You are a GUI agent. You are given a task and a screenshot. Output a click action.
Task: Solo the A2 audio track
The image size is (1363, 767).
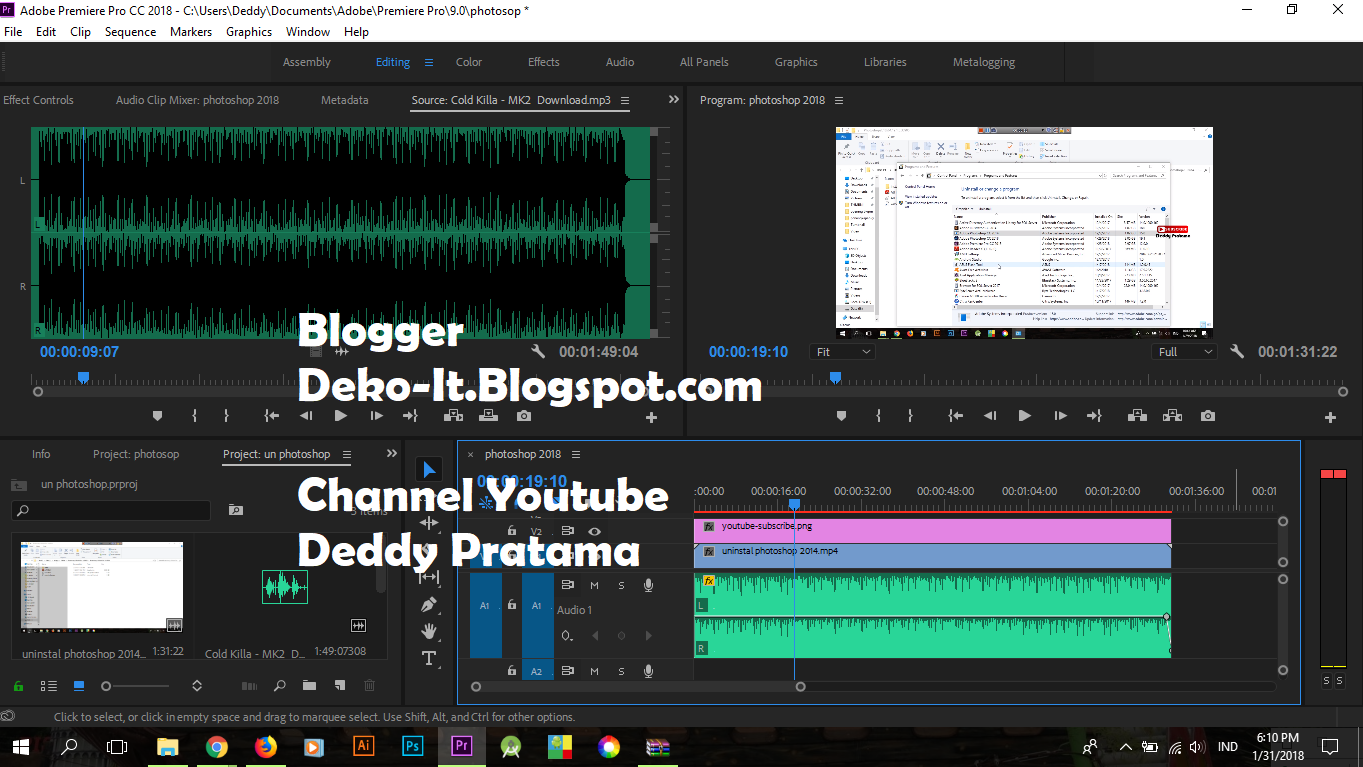click(x=621, y=671)
